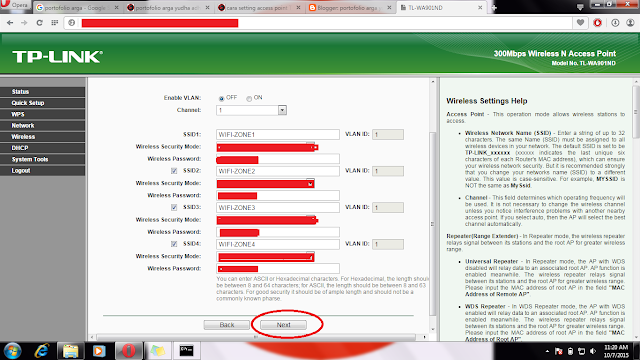Select Enable VLAN ON radio button

tap(249, 98)
